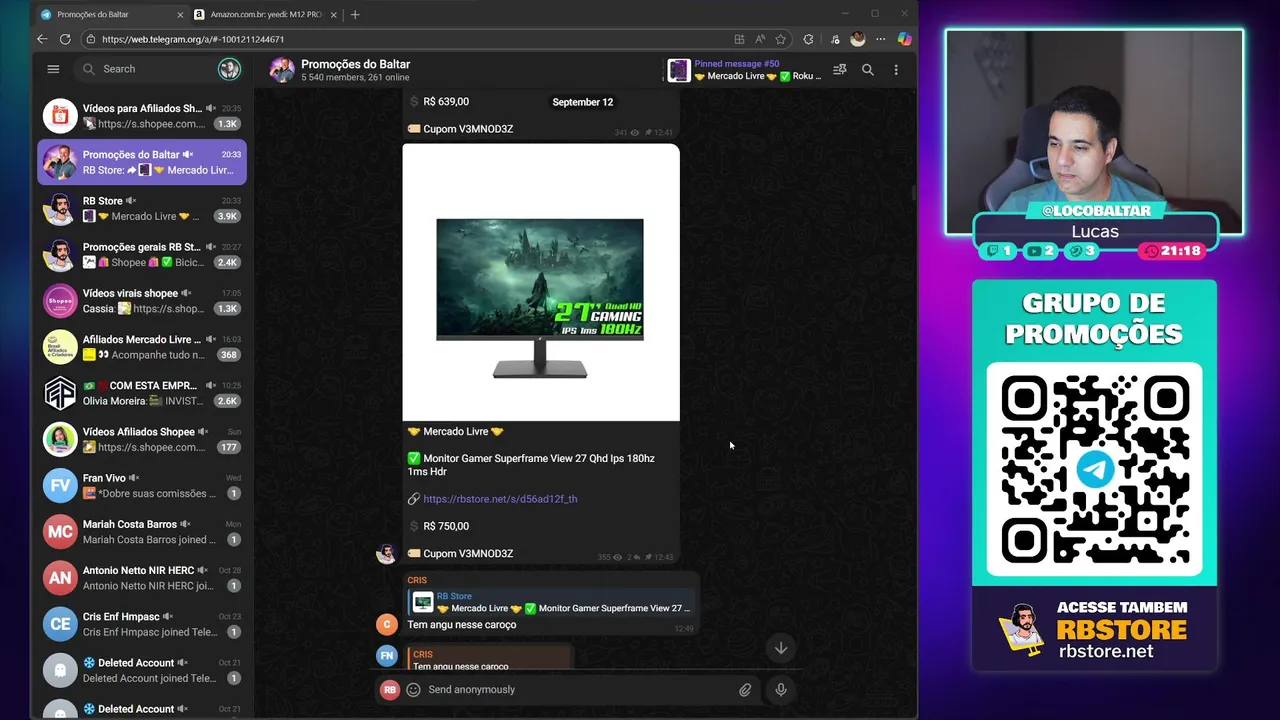
Task: Click the September 12 date label
Action: point(583,102)
